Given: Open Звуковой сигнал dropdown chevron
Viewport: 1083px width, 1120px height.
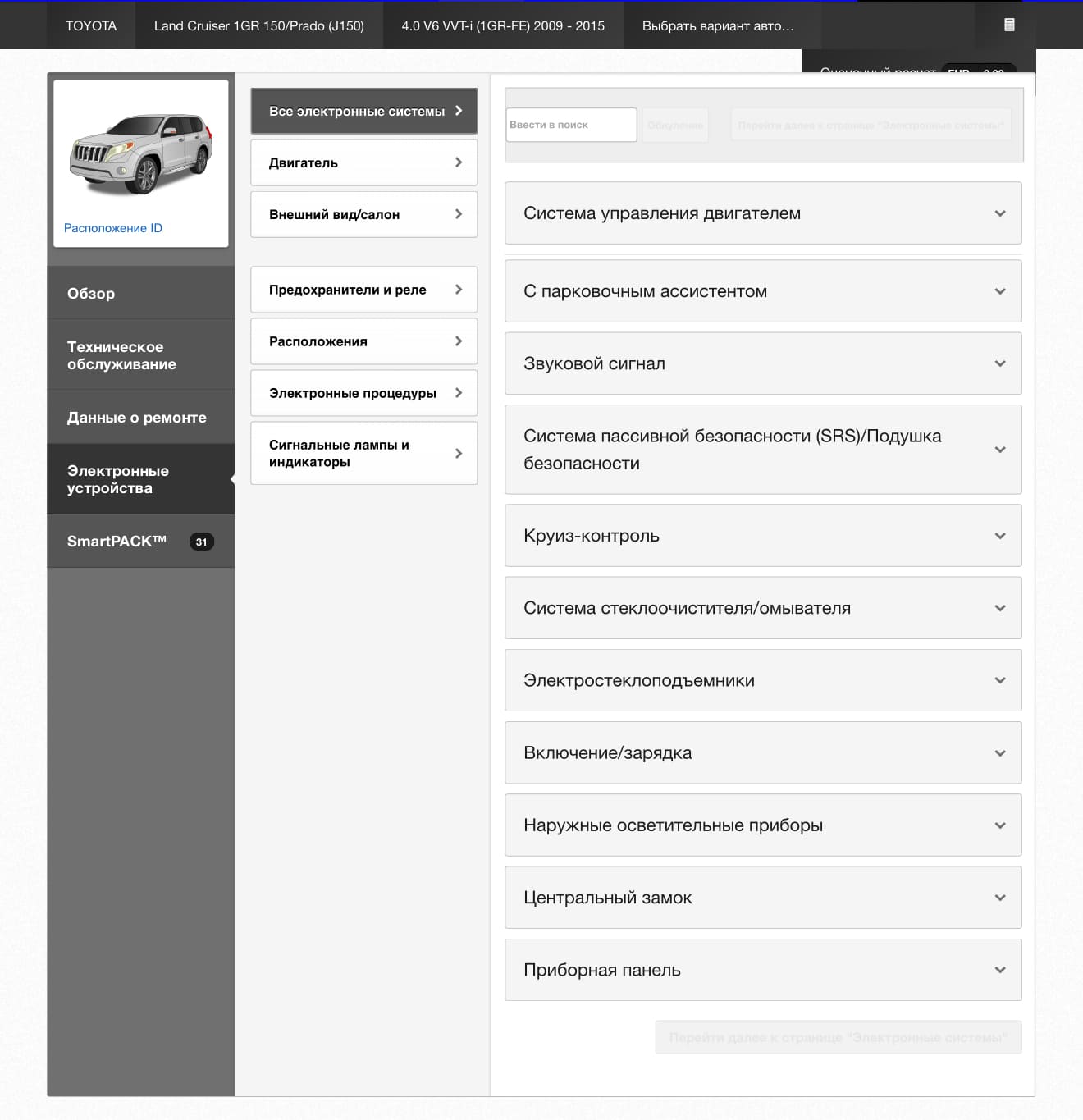Looking at the screenshot, I should [1000, 363].
